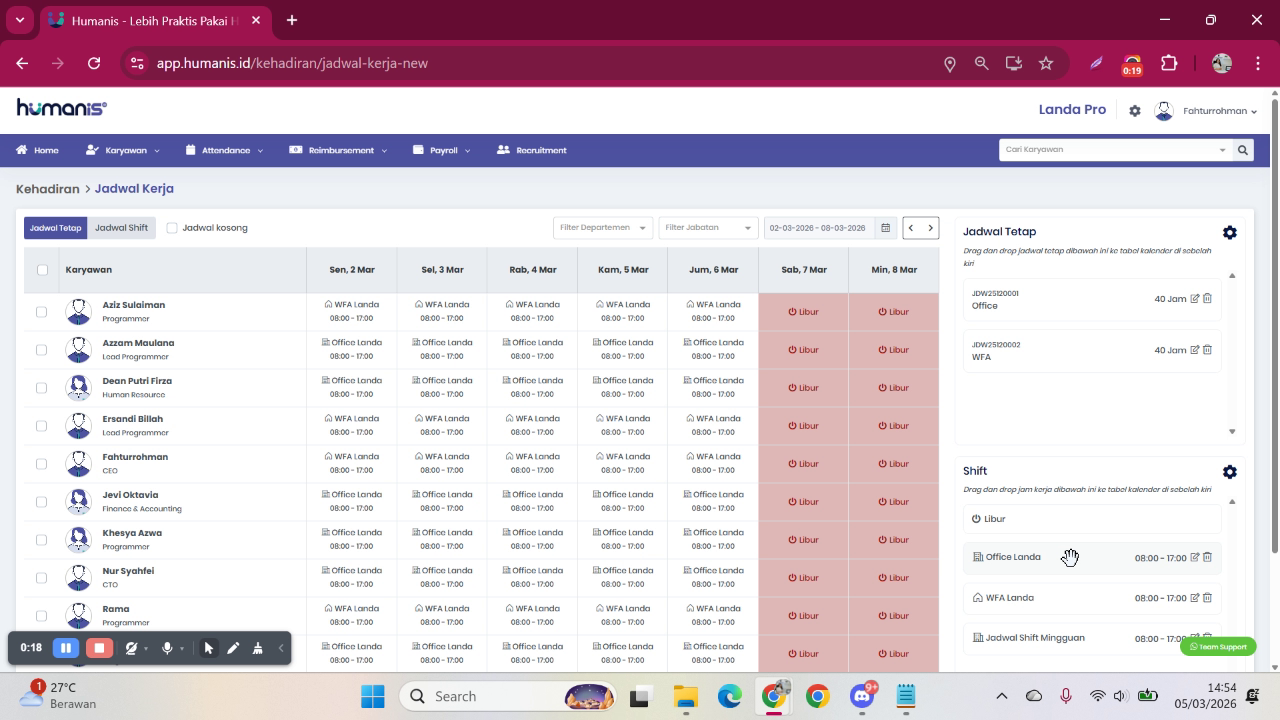Screen dimensions: 1280x720
Task: Stop the screen recording
Action: [x=99, y=648]
